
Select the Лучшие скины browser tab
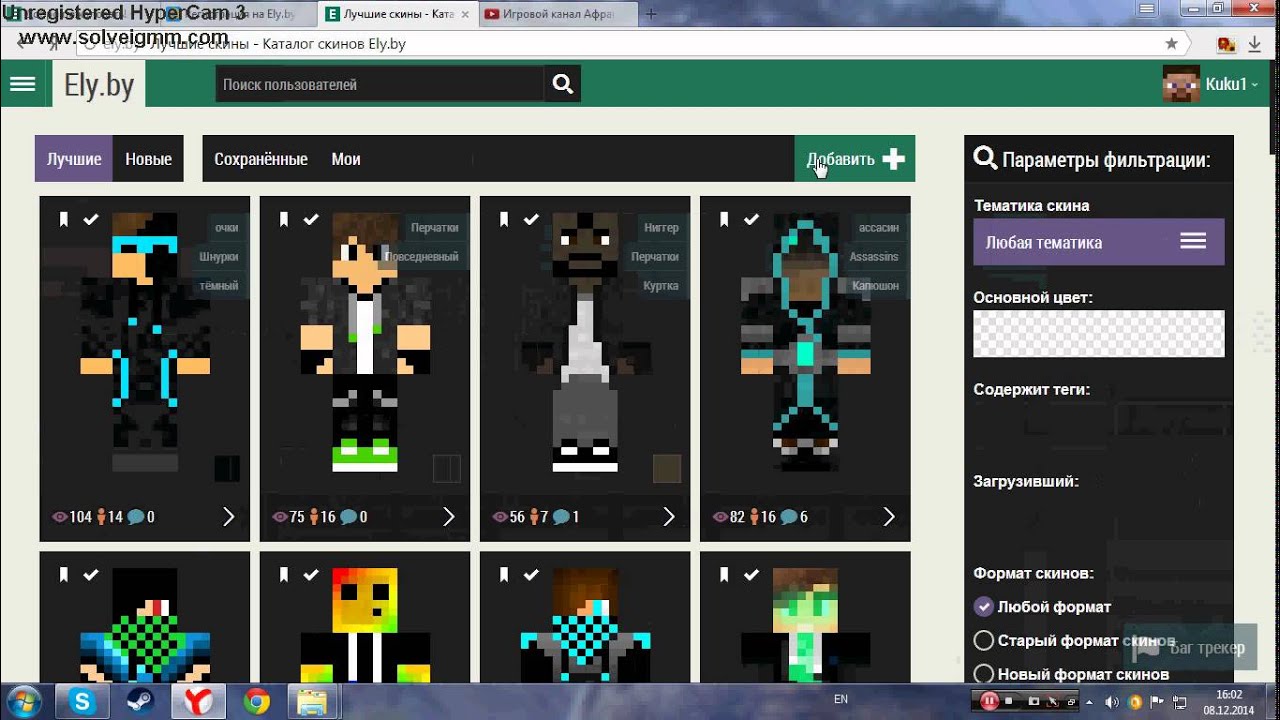(x=397, y=14)
